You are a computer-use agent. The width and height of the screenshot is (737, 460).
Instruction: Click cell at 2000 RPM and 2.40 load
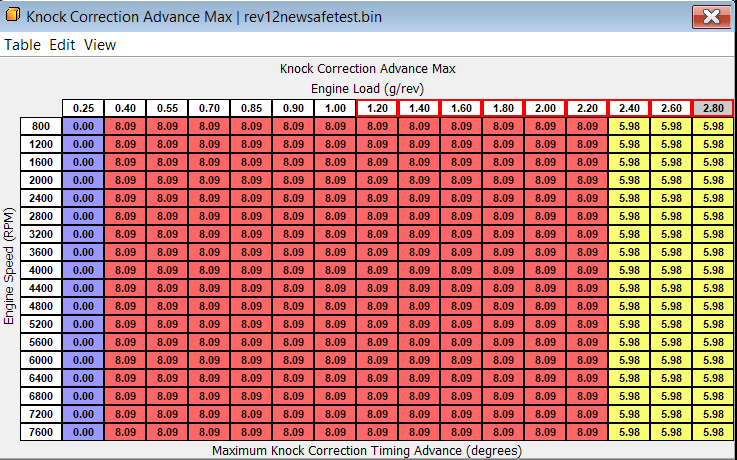[x=629, y=180]
